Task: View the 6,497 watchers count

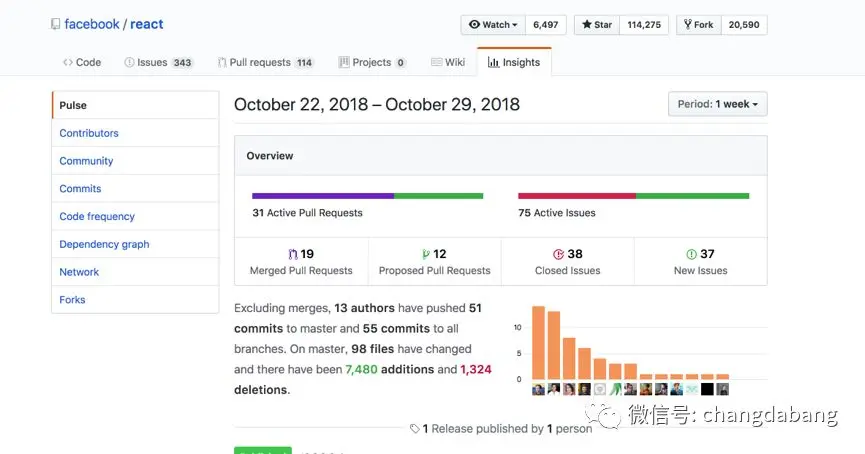Action: click(546, 25)
